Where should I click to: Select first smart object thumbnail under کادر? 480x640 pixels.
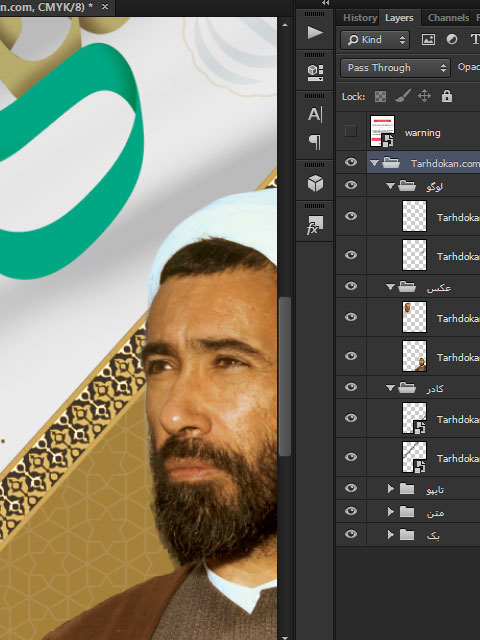click(x=414, y=418)
